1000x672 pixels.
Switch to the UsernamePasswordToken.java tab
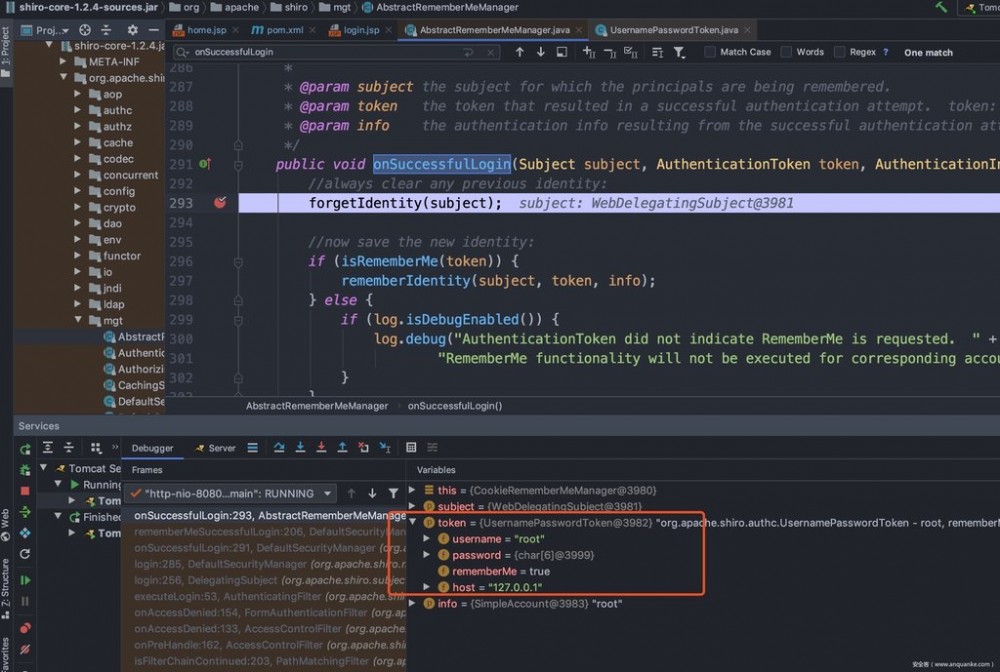(x=673, y=31)
